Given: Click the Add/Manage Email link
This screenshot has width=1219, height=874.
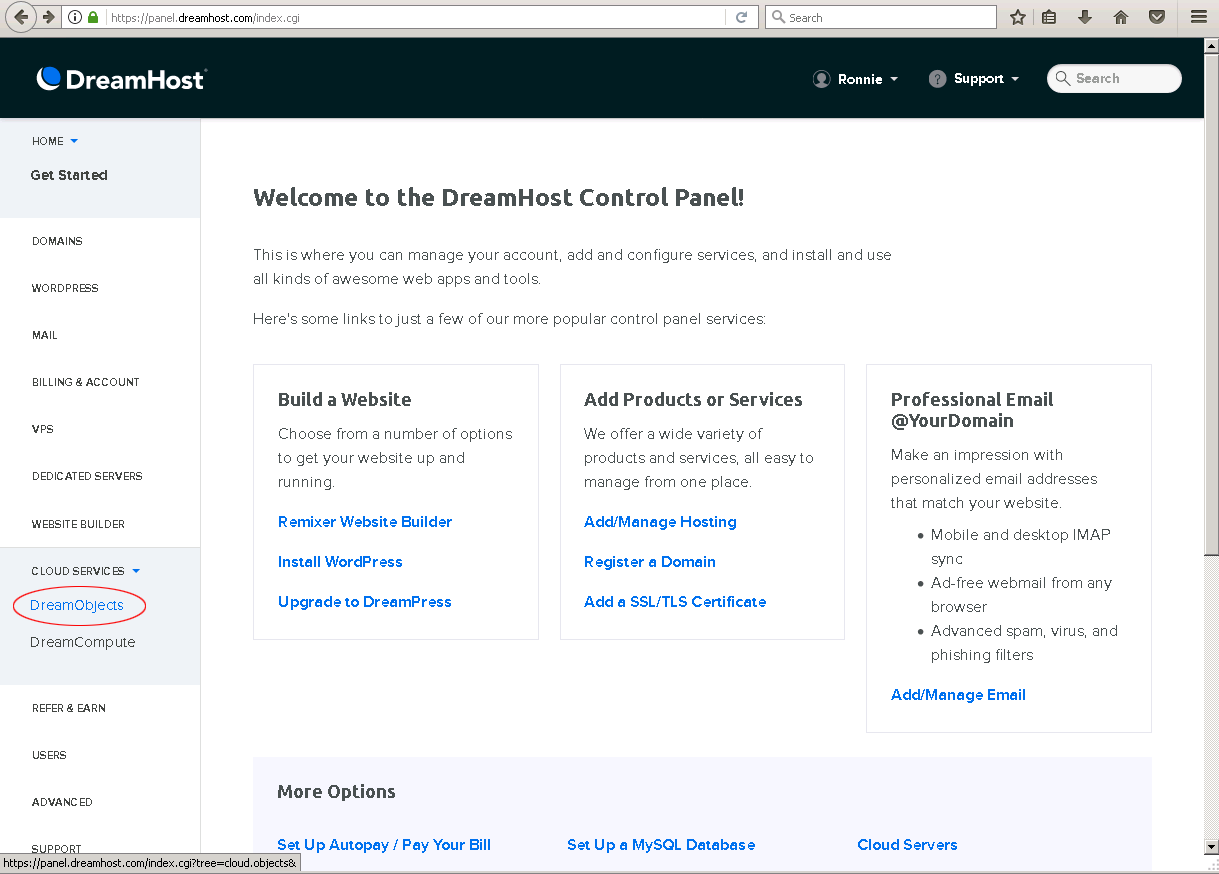Looking at the screenshot, I should click(x=958, y=695).
